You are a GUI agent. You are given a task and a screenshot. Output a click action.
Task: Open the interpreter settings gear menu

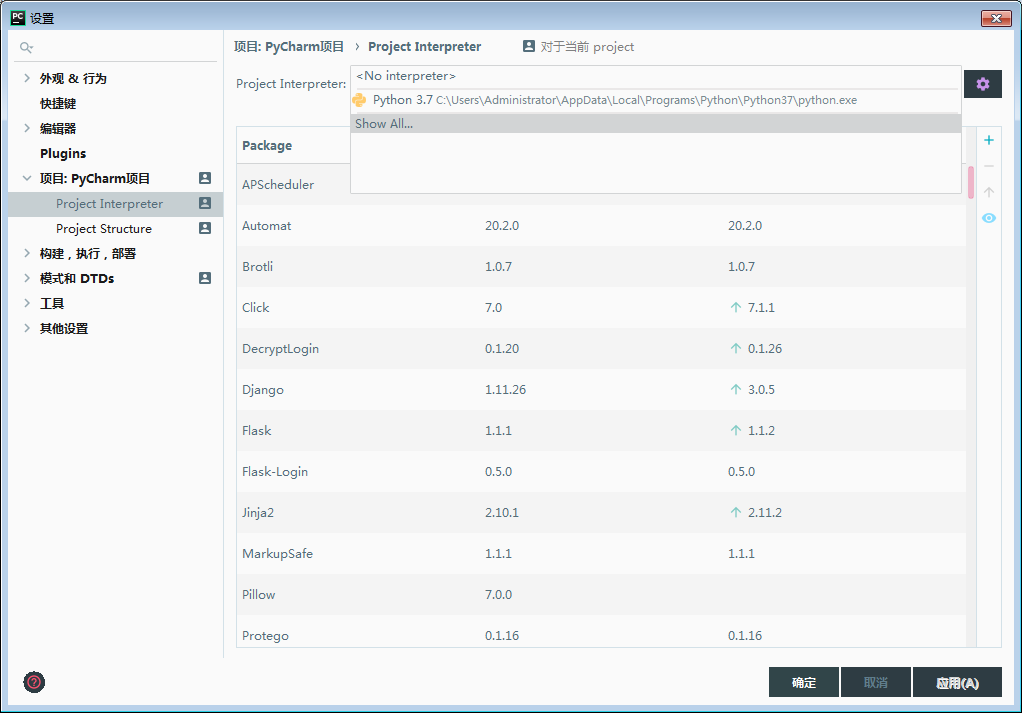coord(982,84)
